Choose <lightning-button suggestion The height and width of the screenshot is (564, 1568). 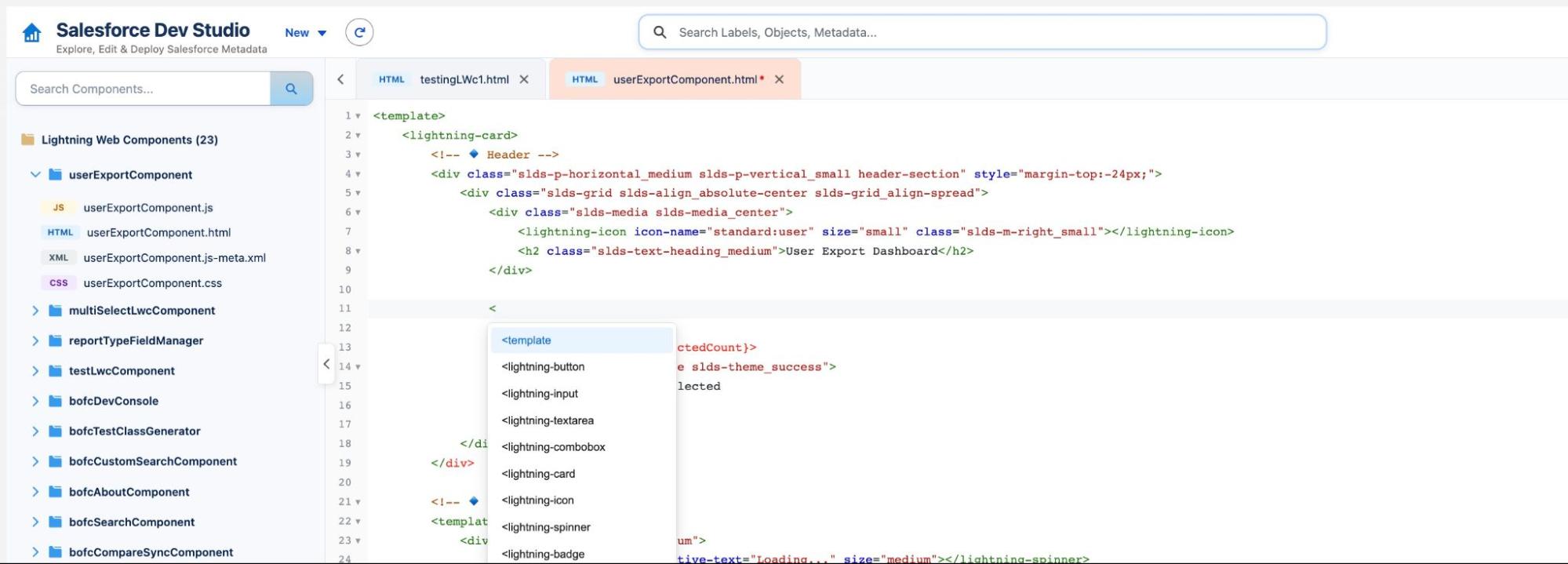point(581,367)
